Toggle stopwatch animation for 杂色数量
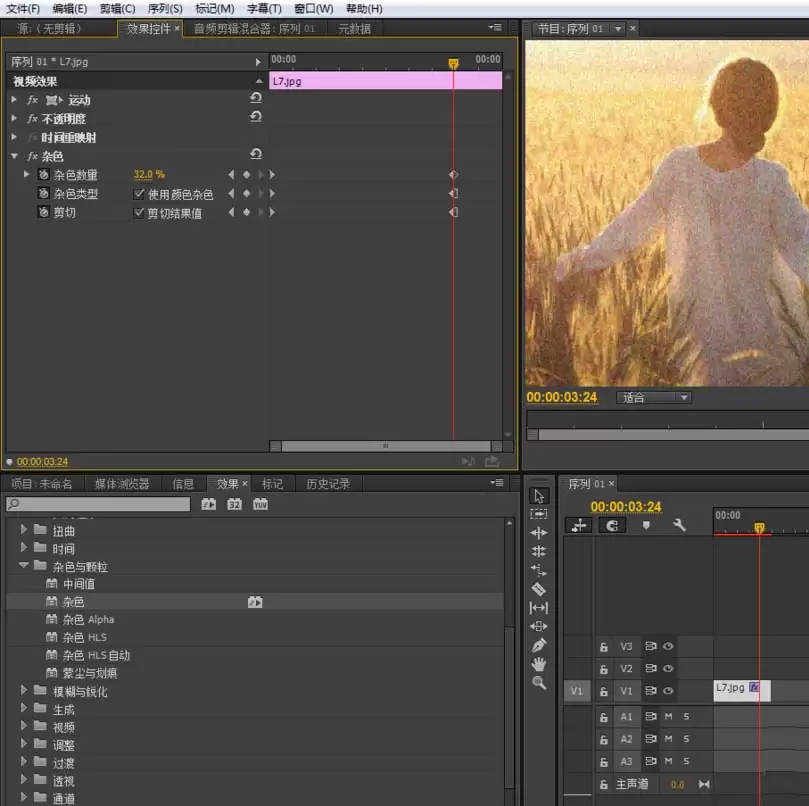The image size is (809, 806). tap(43, 175)
